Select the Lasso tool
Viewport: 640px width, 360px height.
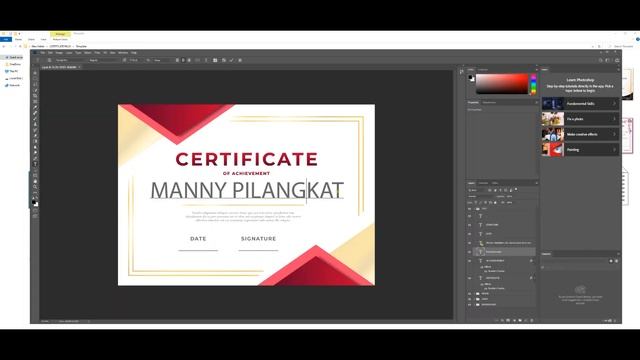click(x=35, y=84)
